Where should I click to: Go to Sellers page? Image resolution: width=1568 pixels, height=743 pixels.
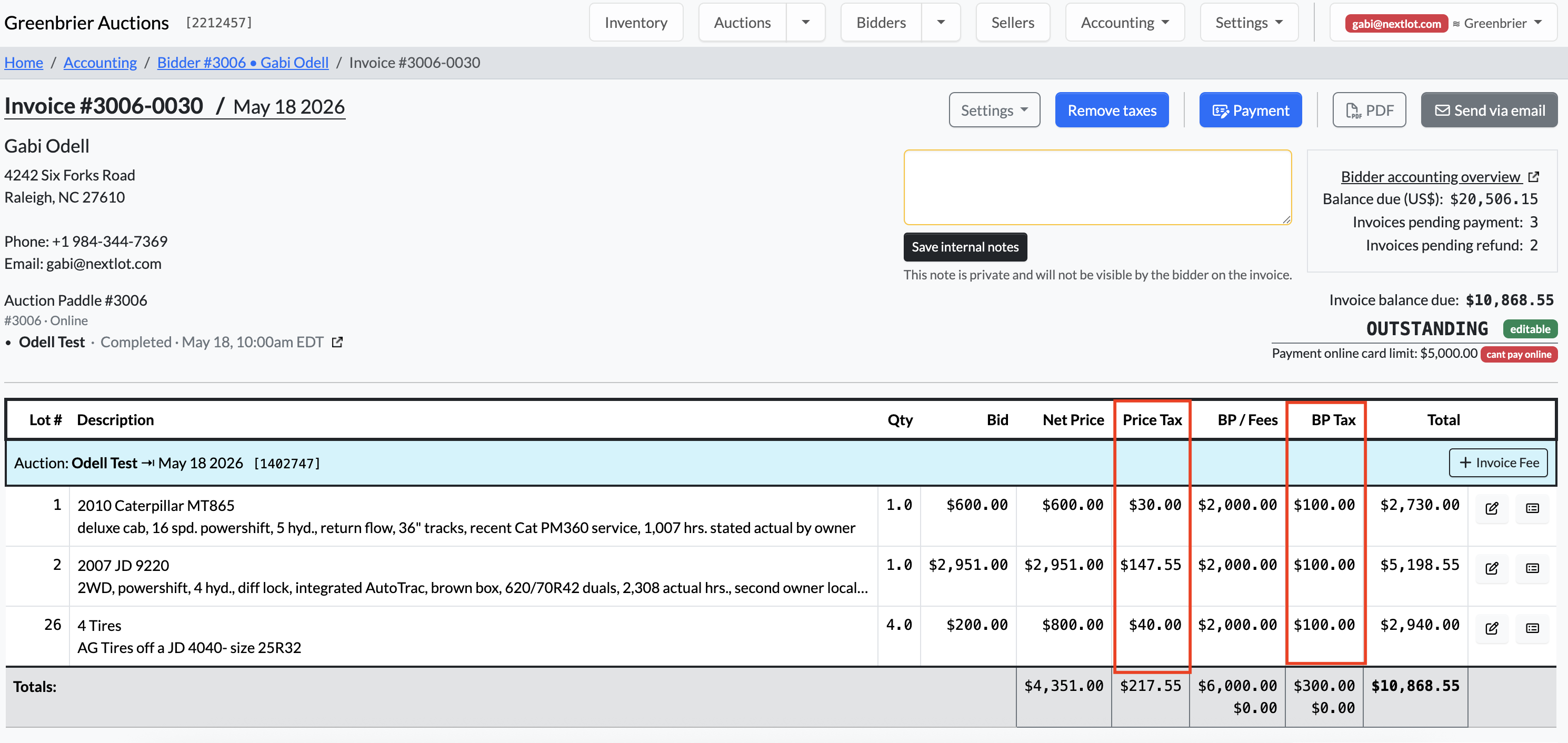1012,23
